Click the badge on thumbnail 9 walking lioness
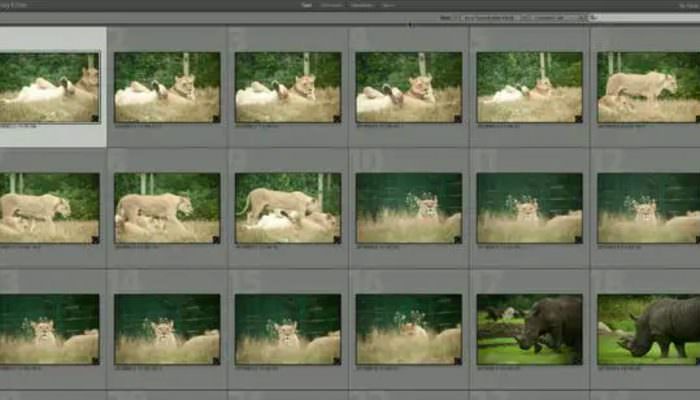 [x=336, y=239]
